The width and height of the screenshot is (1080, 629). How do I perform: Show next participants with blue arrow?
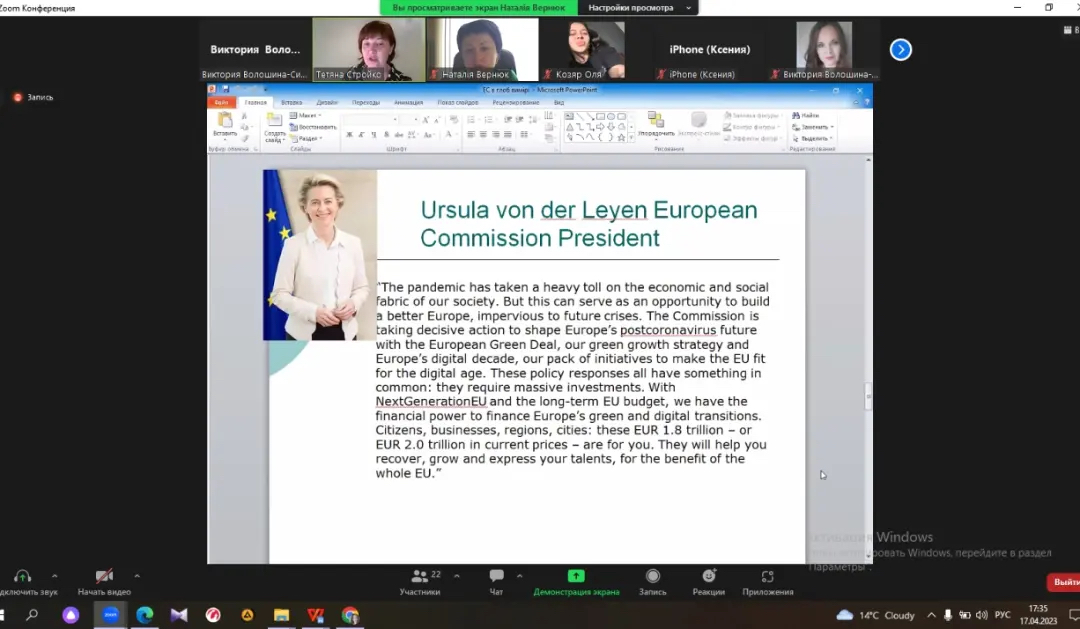pos(901,49)
